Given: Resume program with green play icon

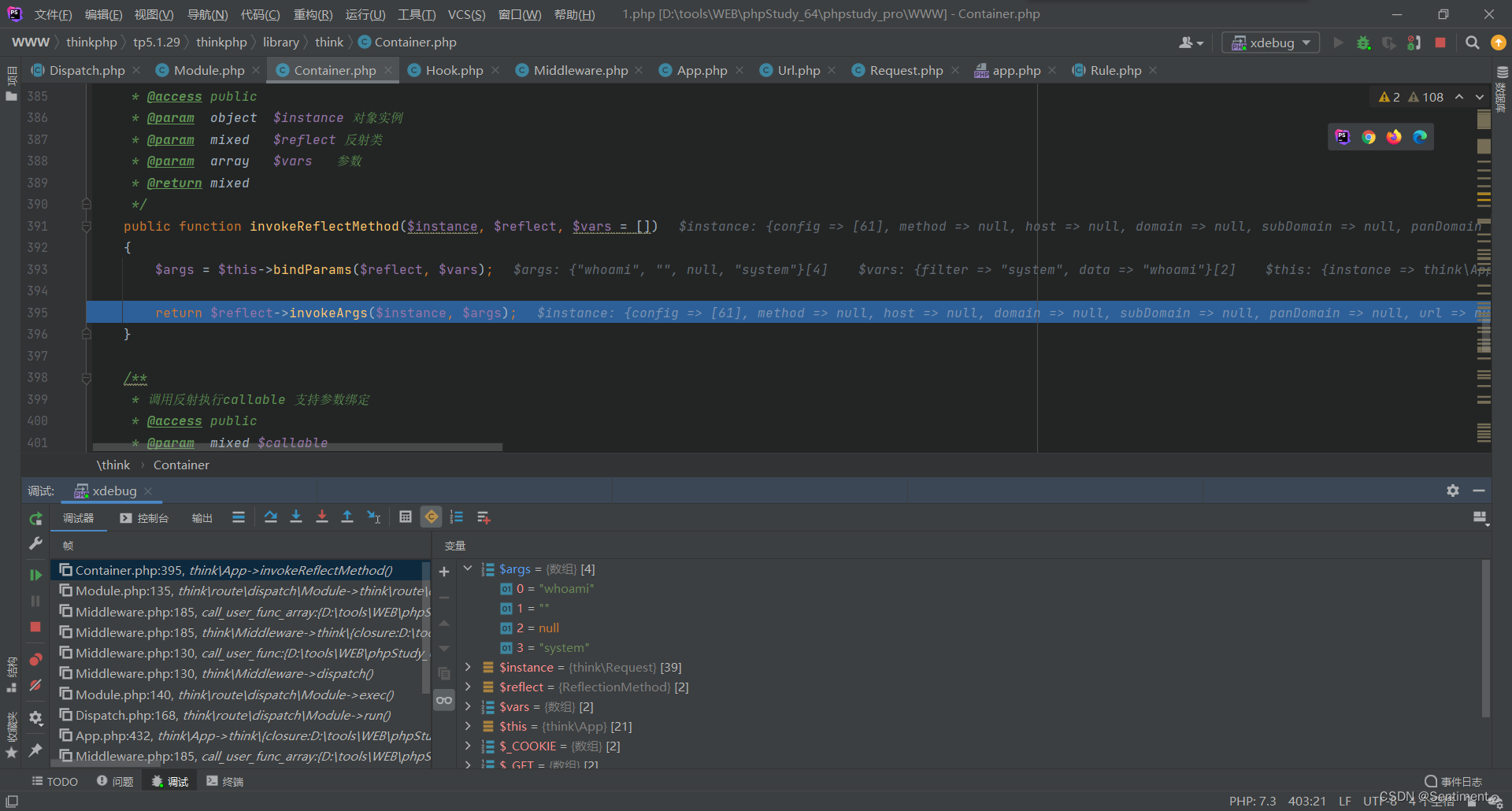Looking at the screenshot, I should click(x=35, y=575).
